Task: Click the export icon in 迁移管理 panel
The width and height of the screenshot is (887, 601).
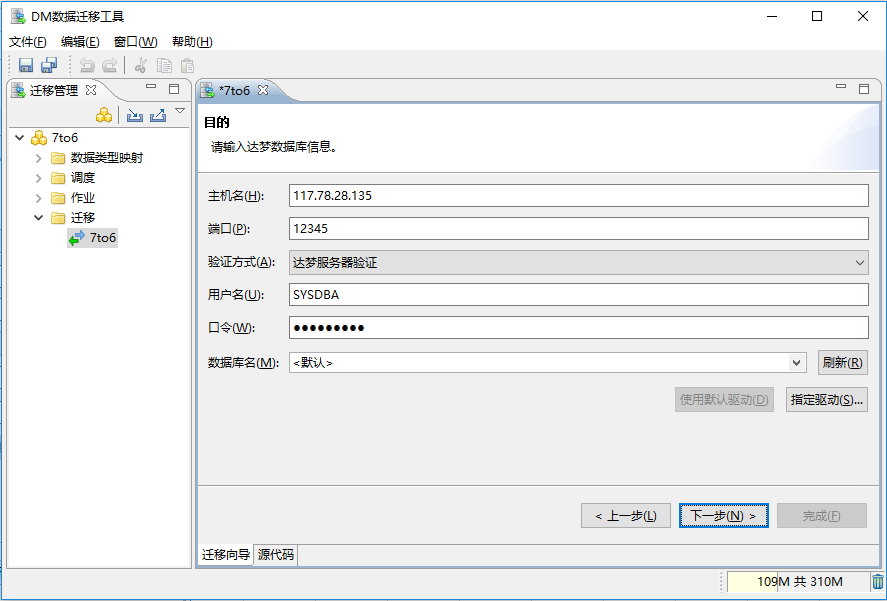Action: click(158, 115)
